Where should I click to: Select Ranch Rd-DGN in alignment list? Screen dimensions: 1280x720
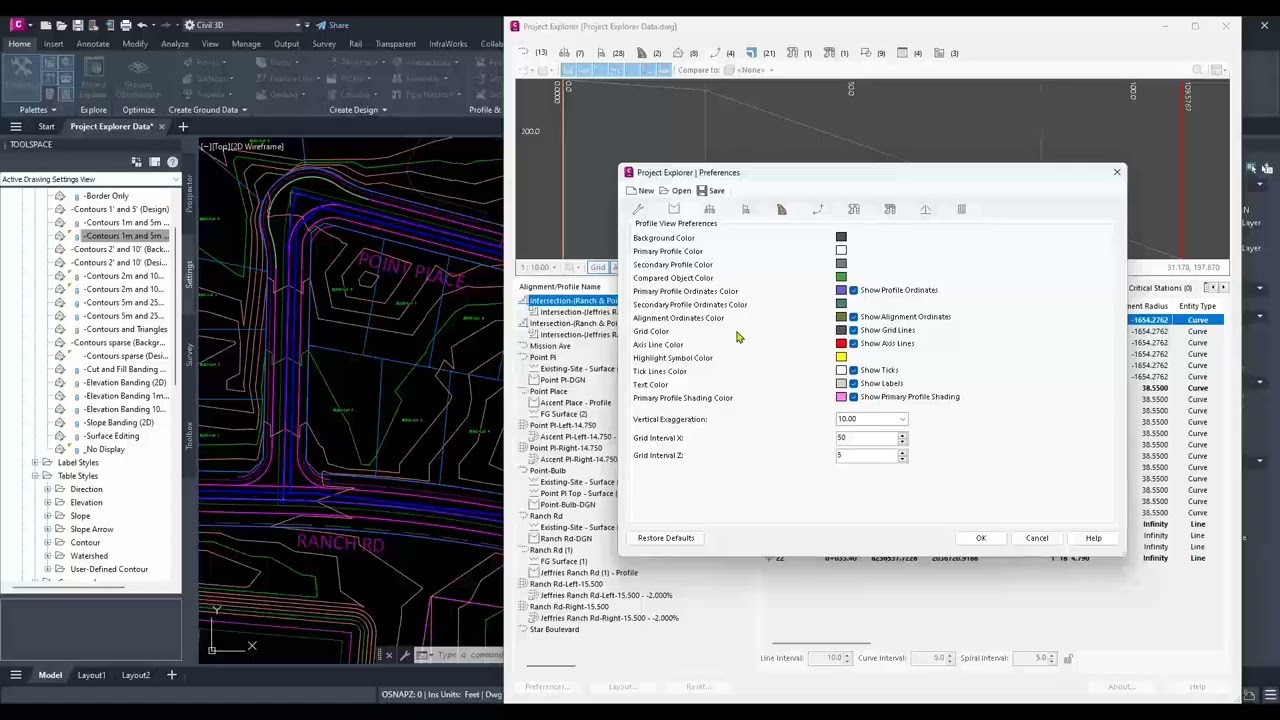point(566,538)
